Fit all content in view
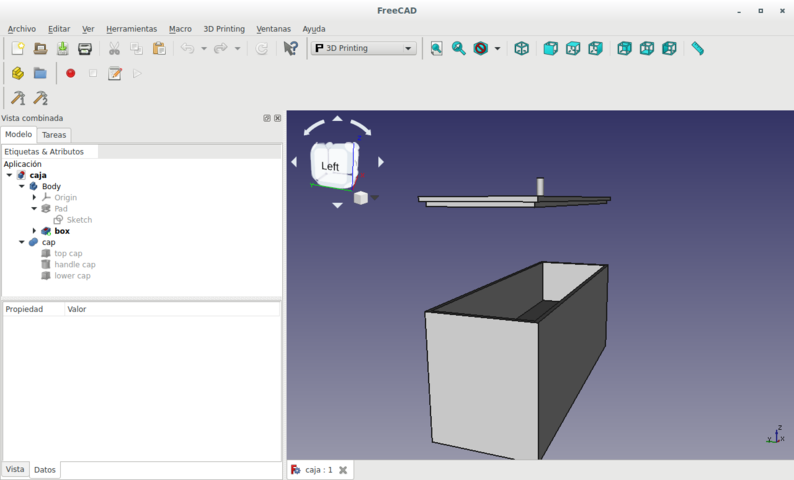Screen dimensions: 794x480 pyautogui.click(x=436, y=49)
